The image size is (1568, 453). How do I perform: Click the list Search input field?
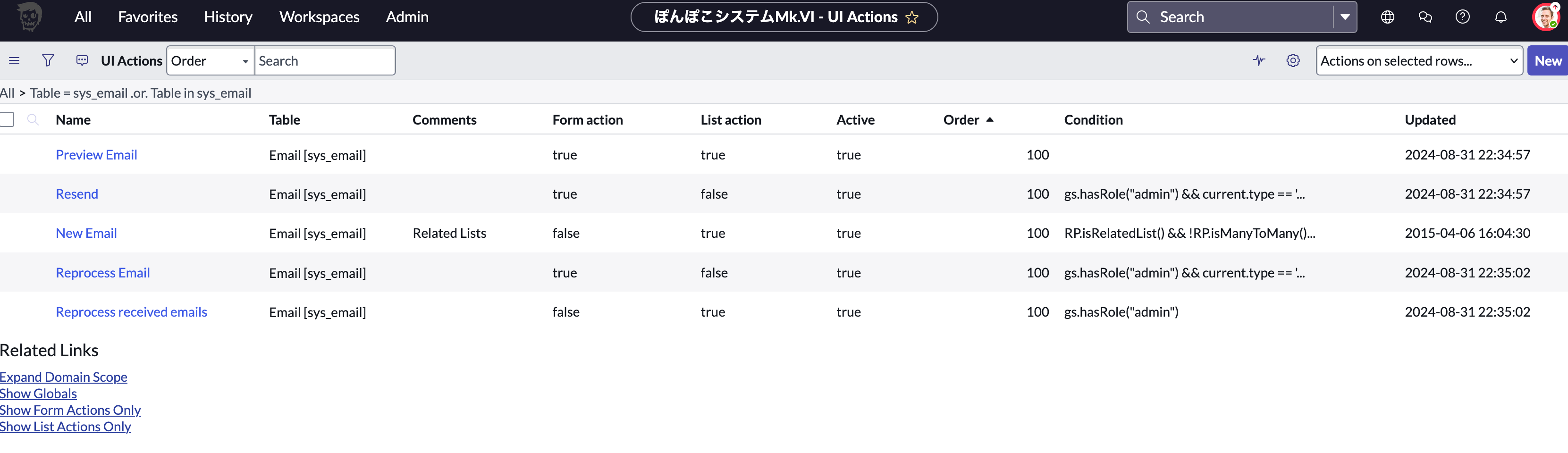pyautogui.click(x=324, y=61)
